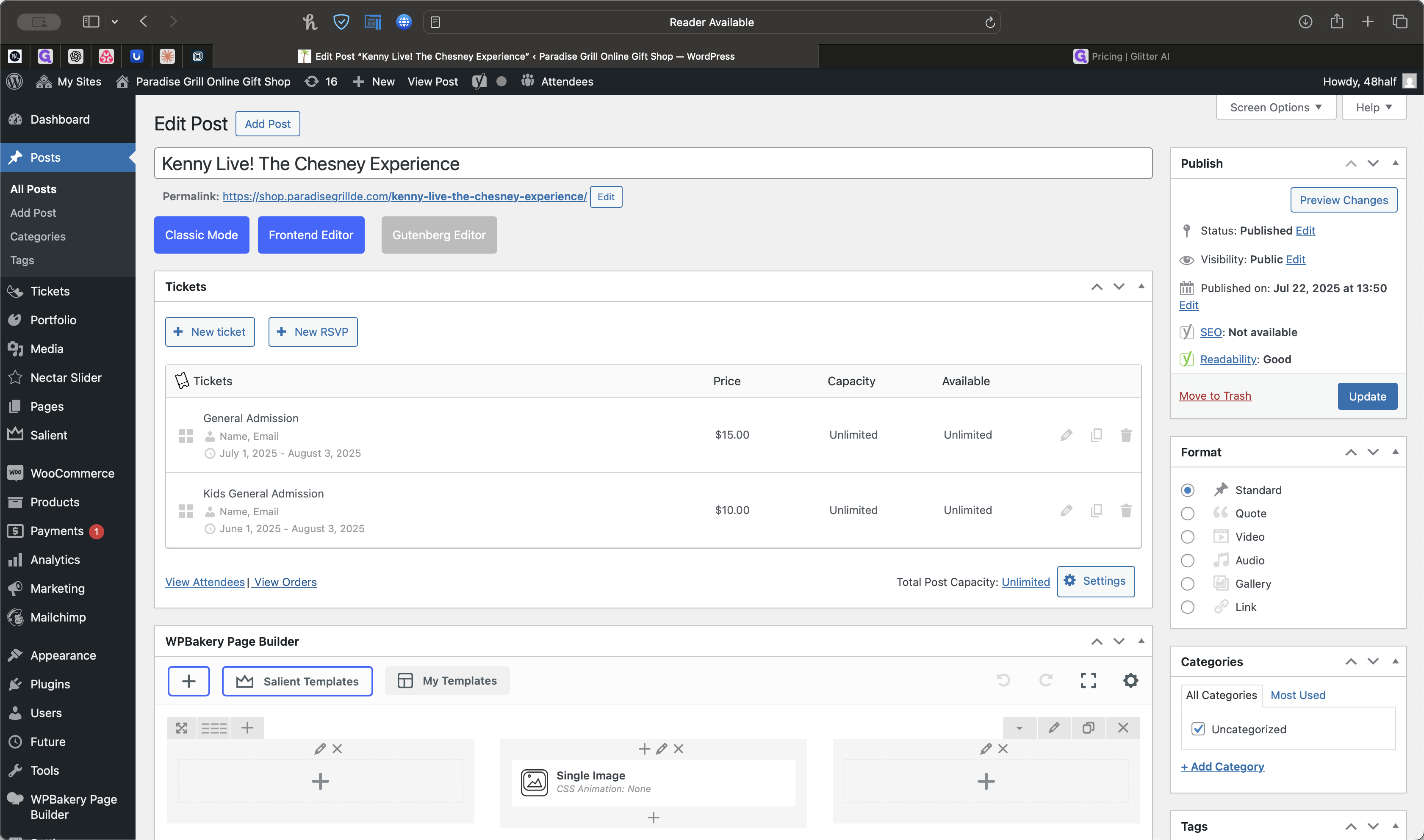Select the Gallery post format
The height and width of the screenshot is (840, 1424).
(x=1187, y=583)
